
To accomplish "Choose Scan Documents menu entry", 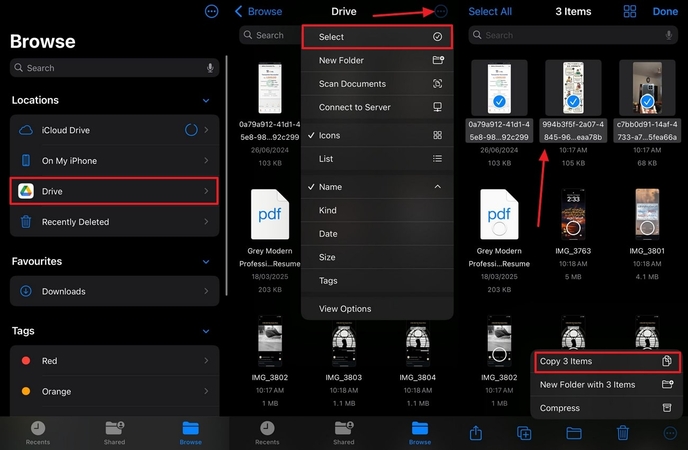I will (x=377, y=84).
